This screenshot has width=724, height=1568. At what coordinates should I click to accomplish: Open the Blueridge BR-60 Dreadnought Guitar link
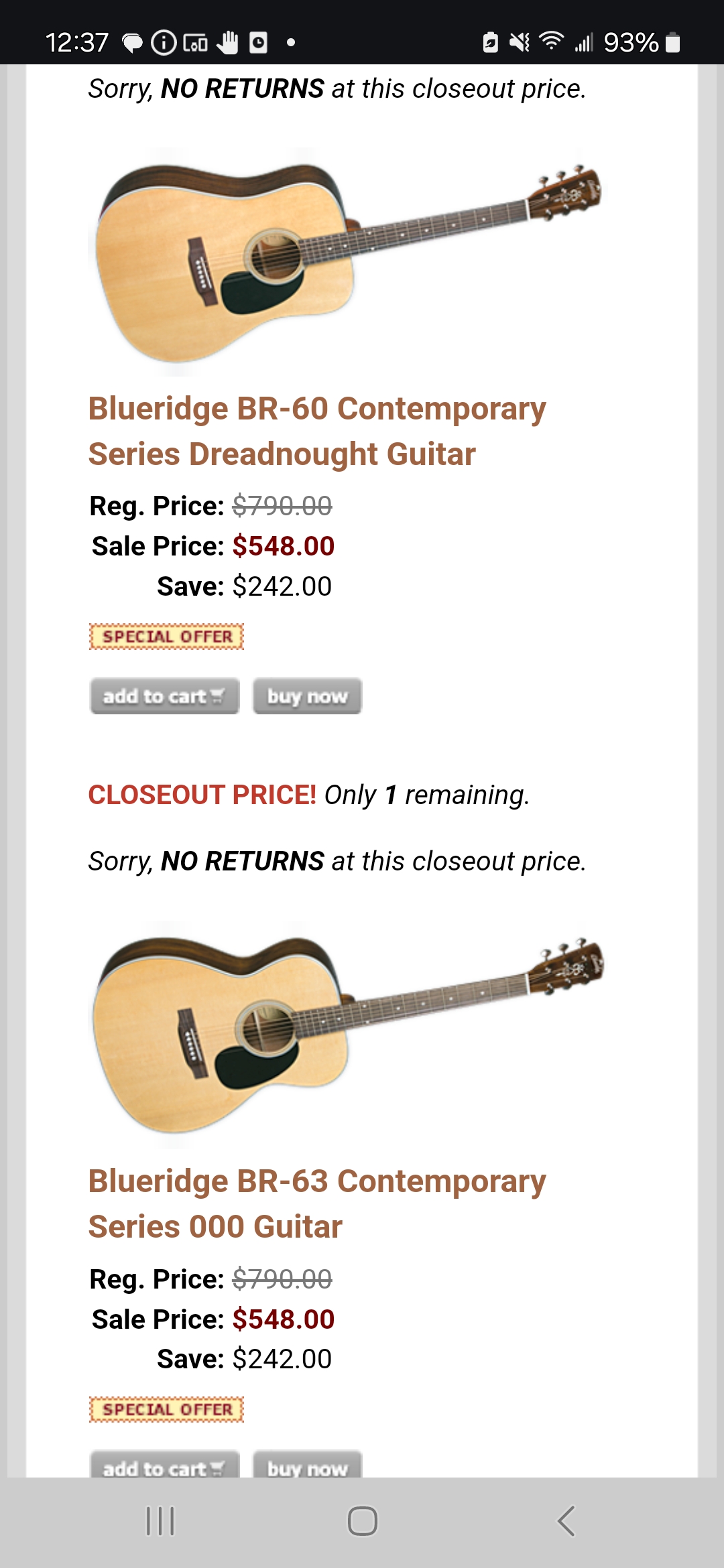tap(316, 432)
